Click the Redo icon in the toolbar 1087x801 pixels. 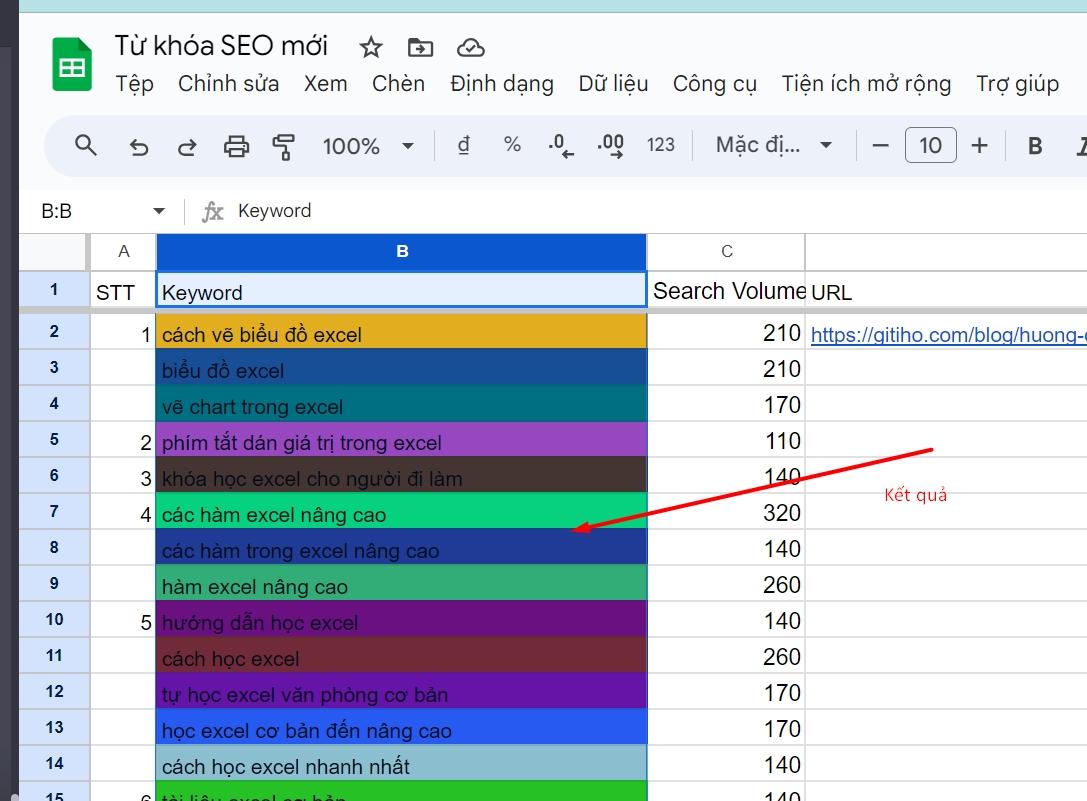[x=187, y=146]
